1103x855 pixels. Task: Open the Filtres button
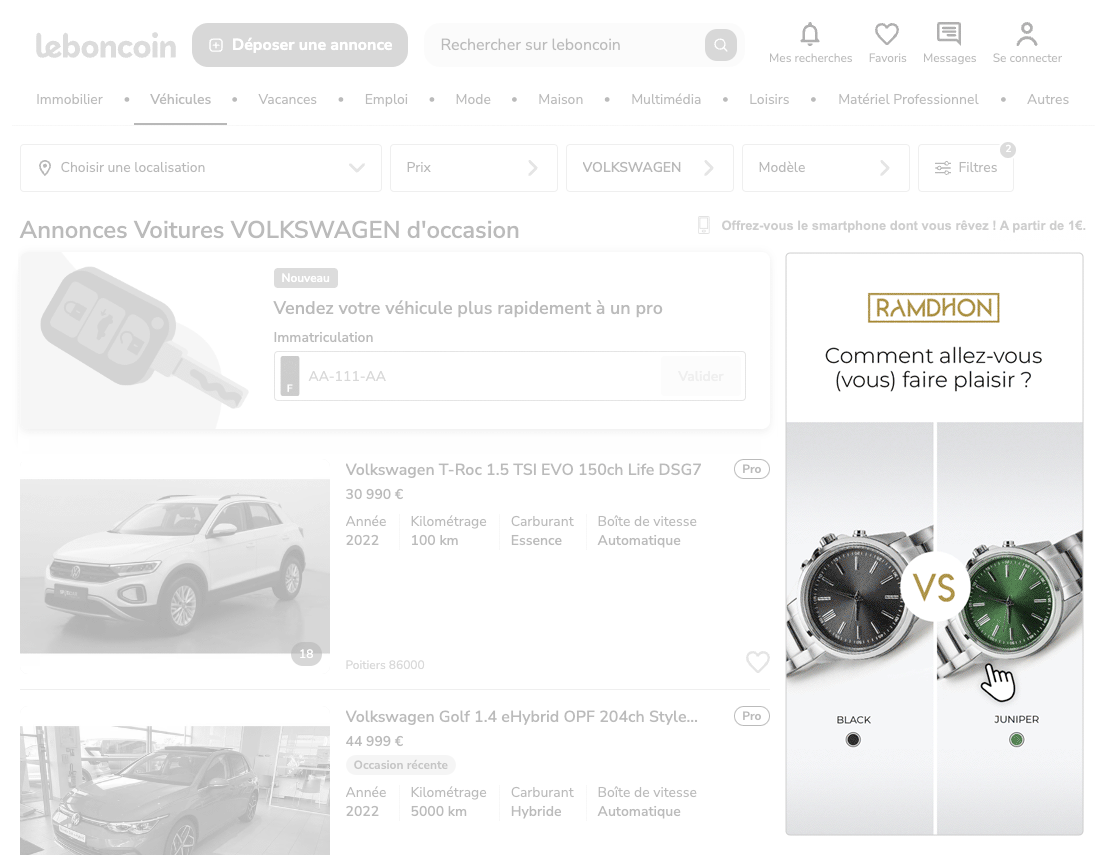965,168
